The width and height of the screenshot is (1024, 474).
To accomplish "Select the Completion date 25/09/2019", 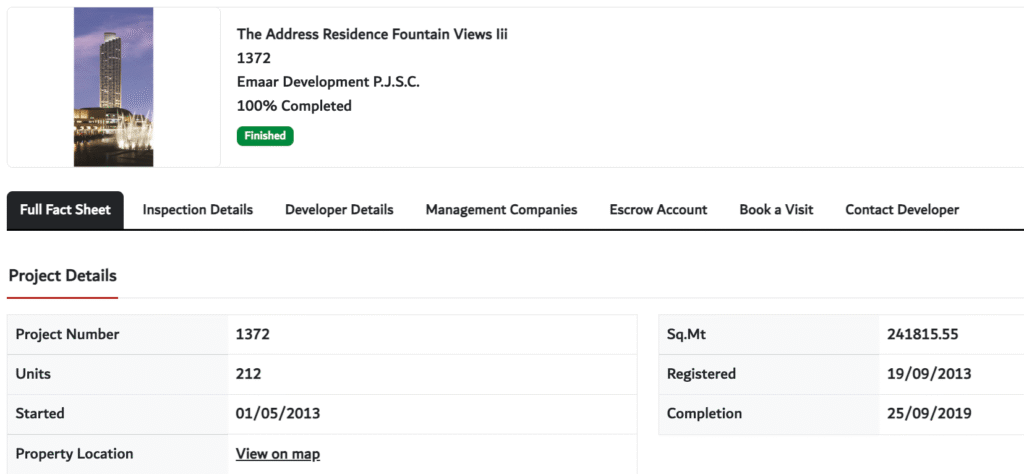I will tap(929, 413).
